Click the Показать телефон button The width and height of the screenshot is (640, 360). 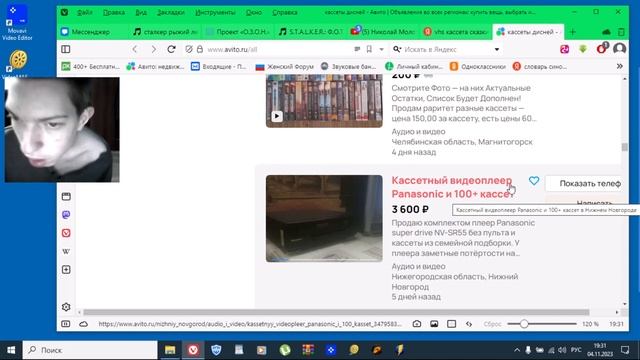585,184
